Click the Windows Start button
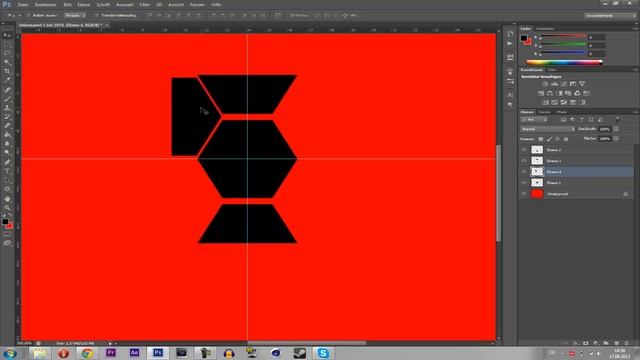This screenshot has height=360, width=640. click(10, 353)
